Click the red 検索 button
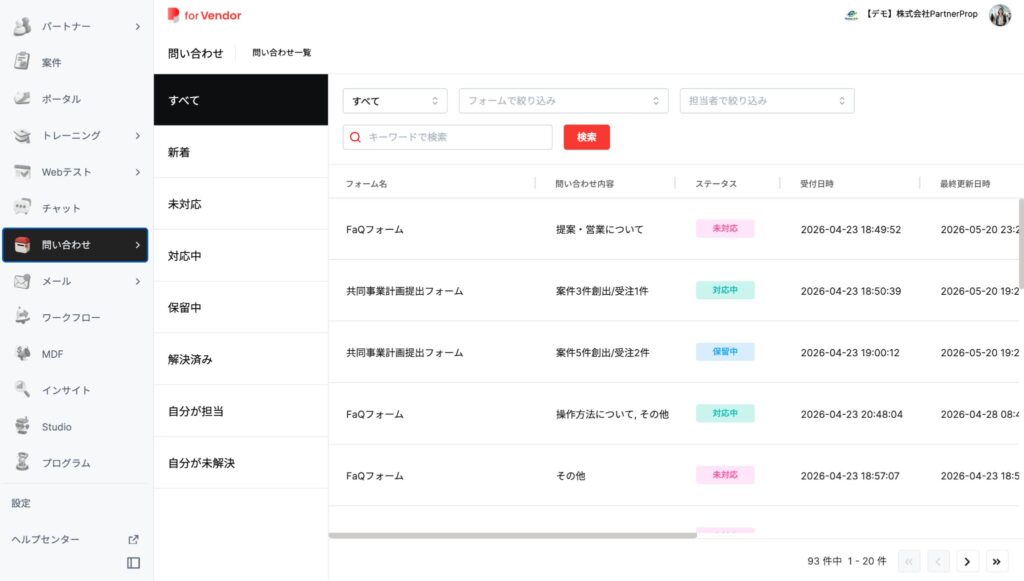 click(586, 137)
